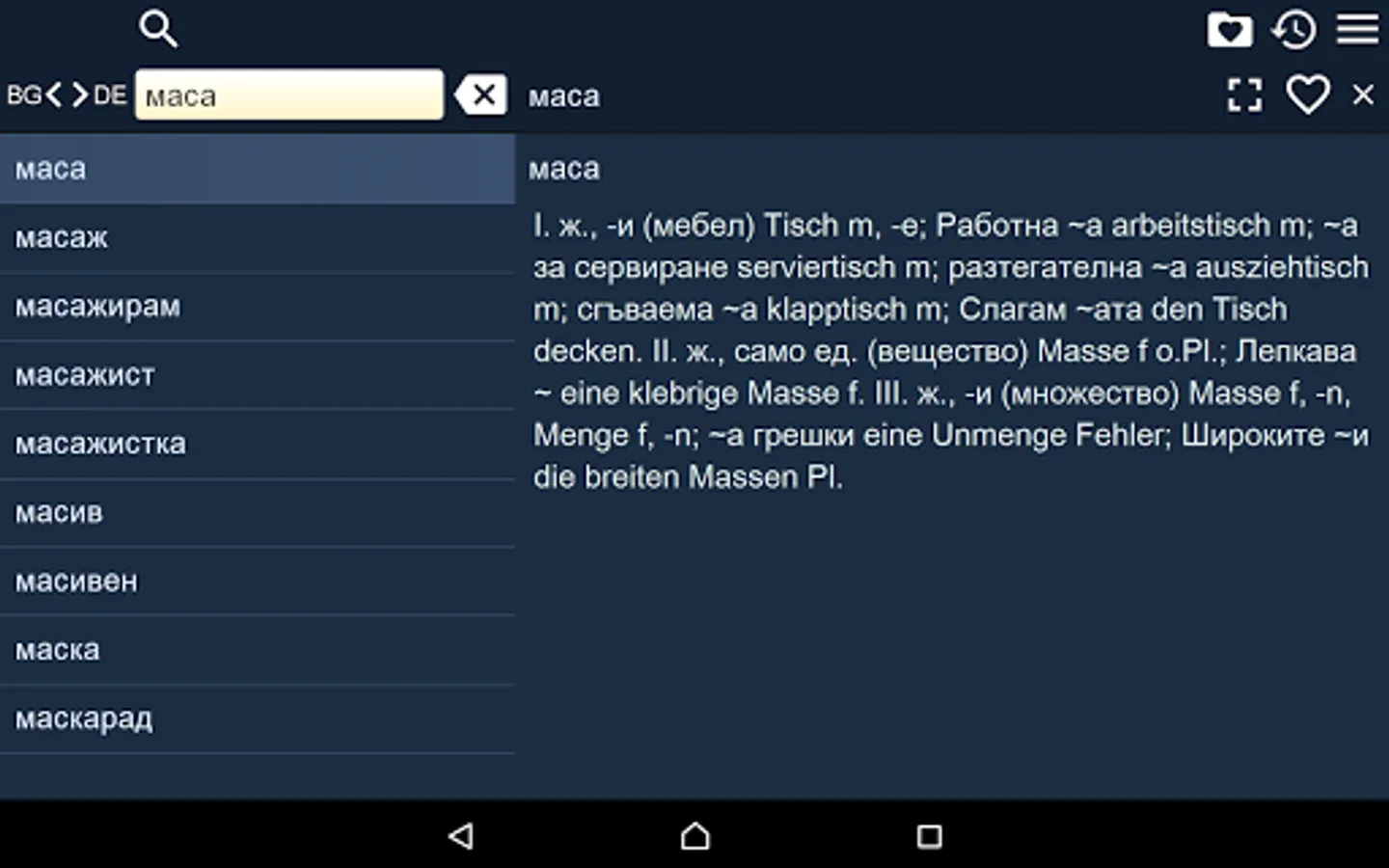
Task: Choose масив from the results
Action: click(257, 512)
